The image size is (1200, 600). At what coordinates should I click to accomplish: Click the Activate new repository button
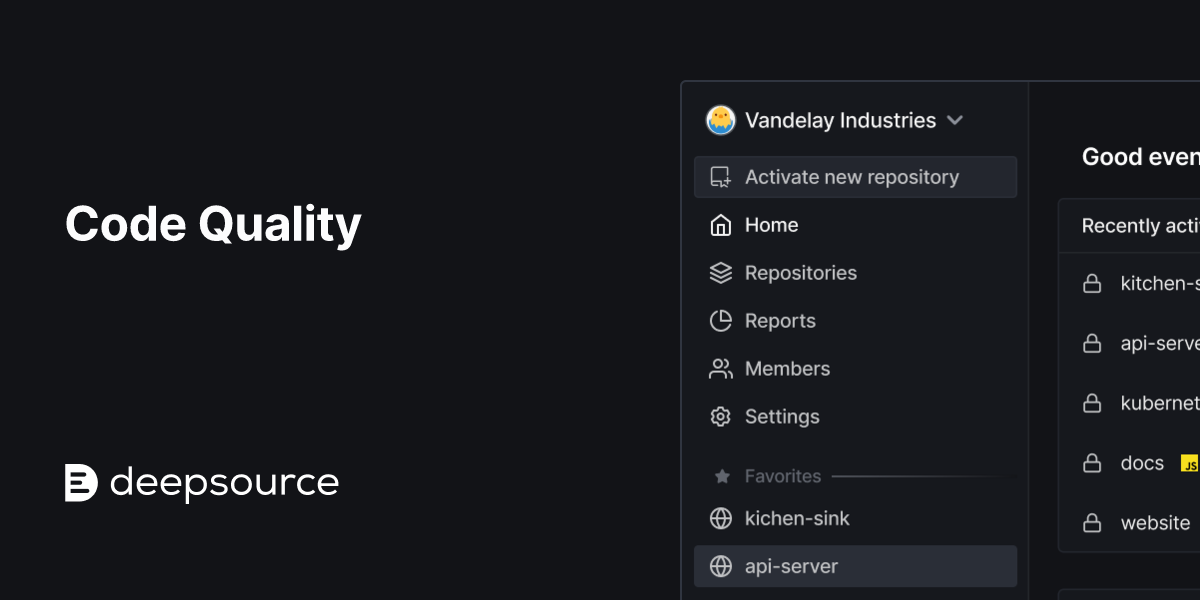pyautogui.click(x=851, y=176)
